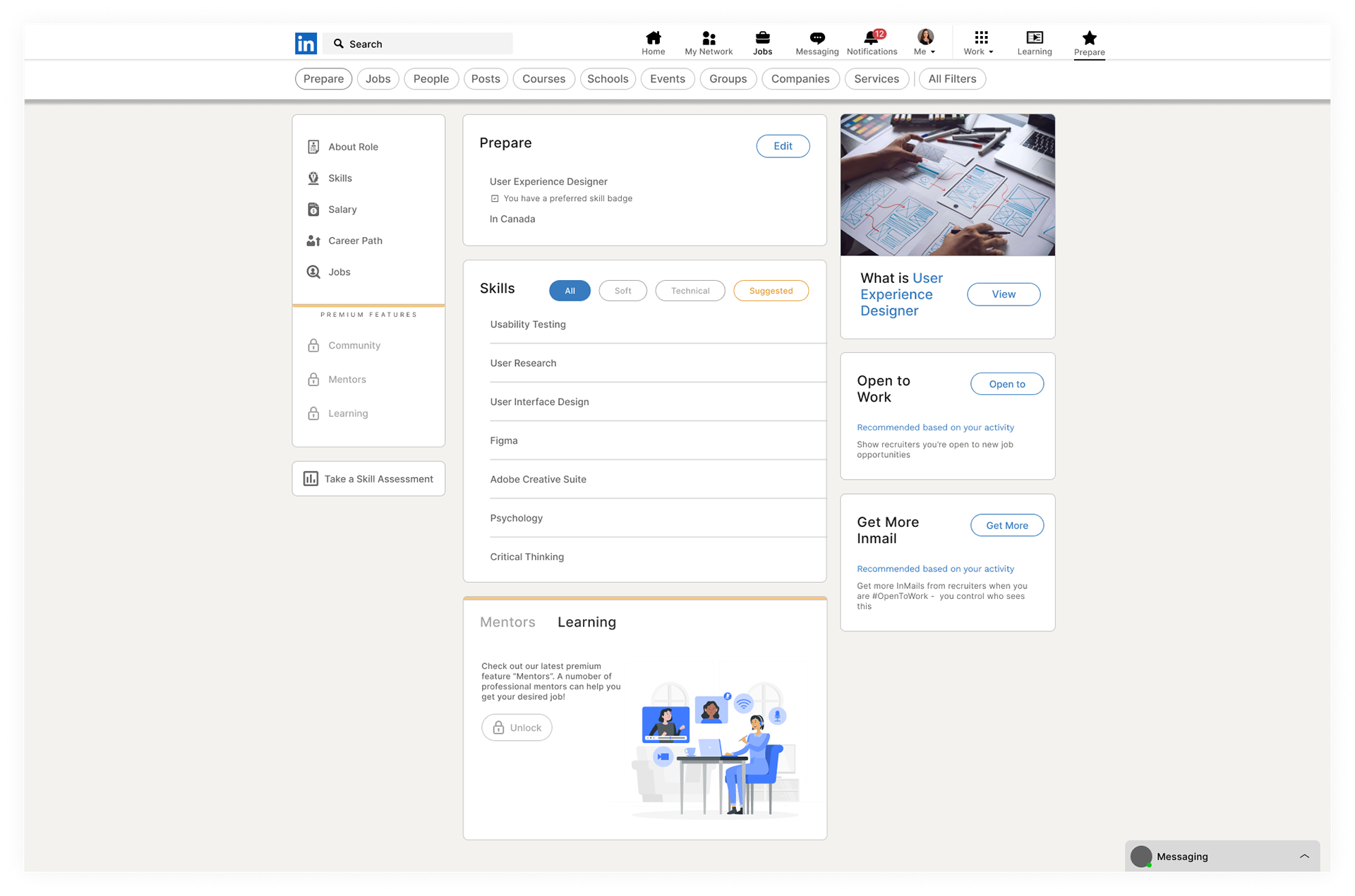The width and height of the screenshot is (1355, 896).
Task: Open the Home icon in navbar
Action: (x=653, y=43)
